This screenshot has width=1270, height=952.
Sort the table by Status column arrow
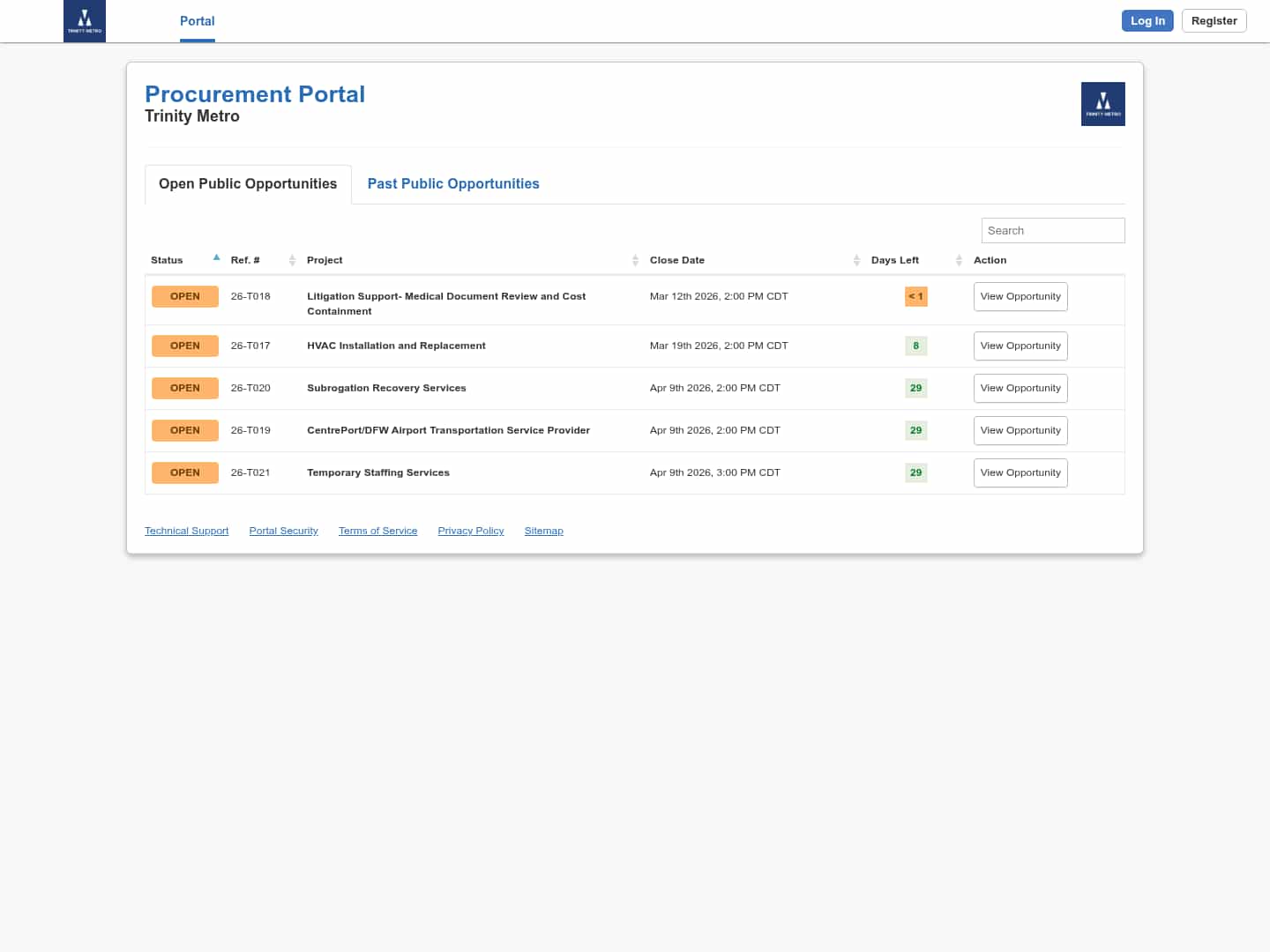pos(216,258)
